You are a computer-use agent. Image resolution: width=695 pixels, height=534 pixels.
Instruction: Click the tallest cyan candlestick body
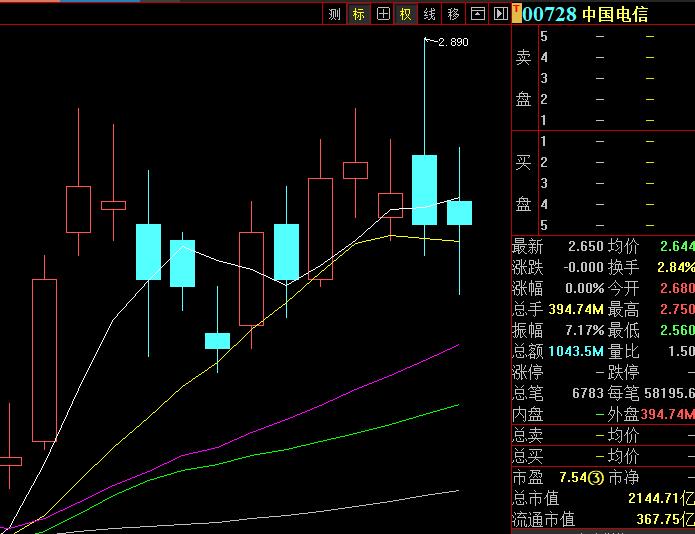[x=425, y=189]
